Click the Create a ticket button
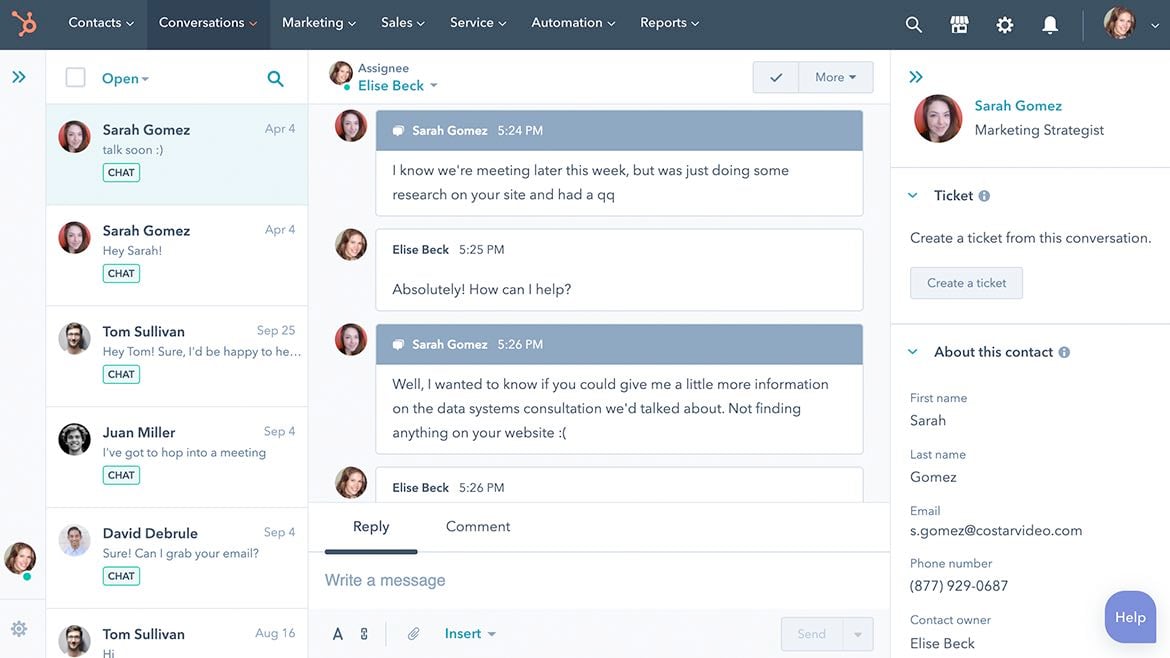This screenshot has width=1170, height=658. pyautogui.click(x=965, y=283)
